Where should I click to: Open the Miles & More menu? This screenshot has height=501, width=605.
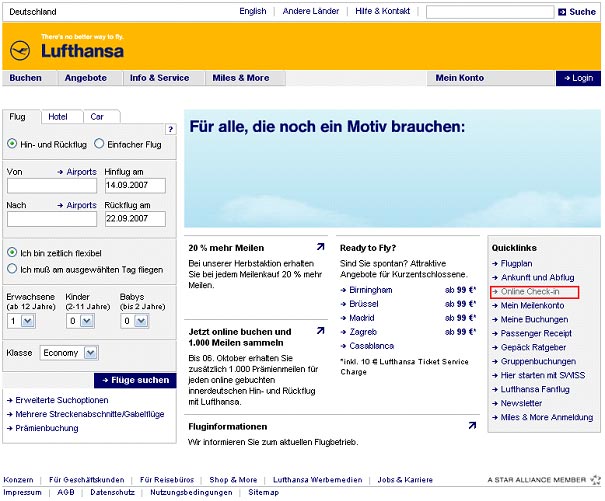[241, 78]
